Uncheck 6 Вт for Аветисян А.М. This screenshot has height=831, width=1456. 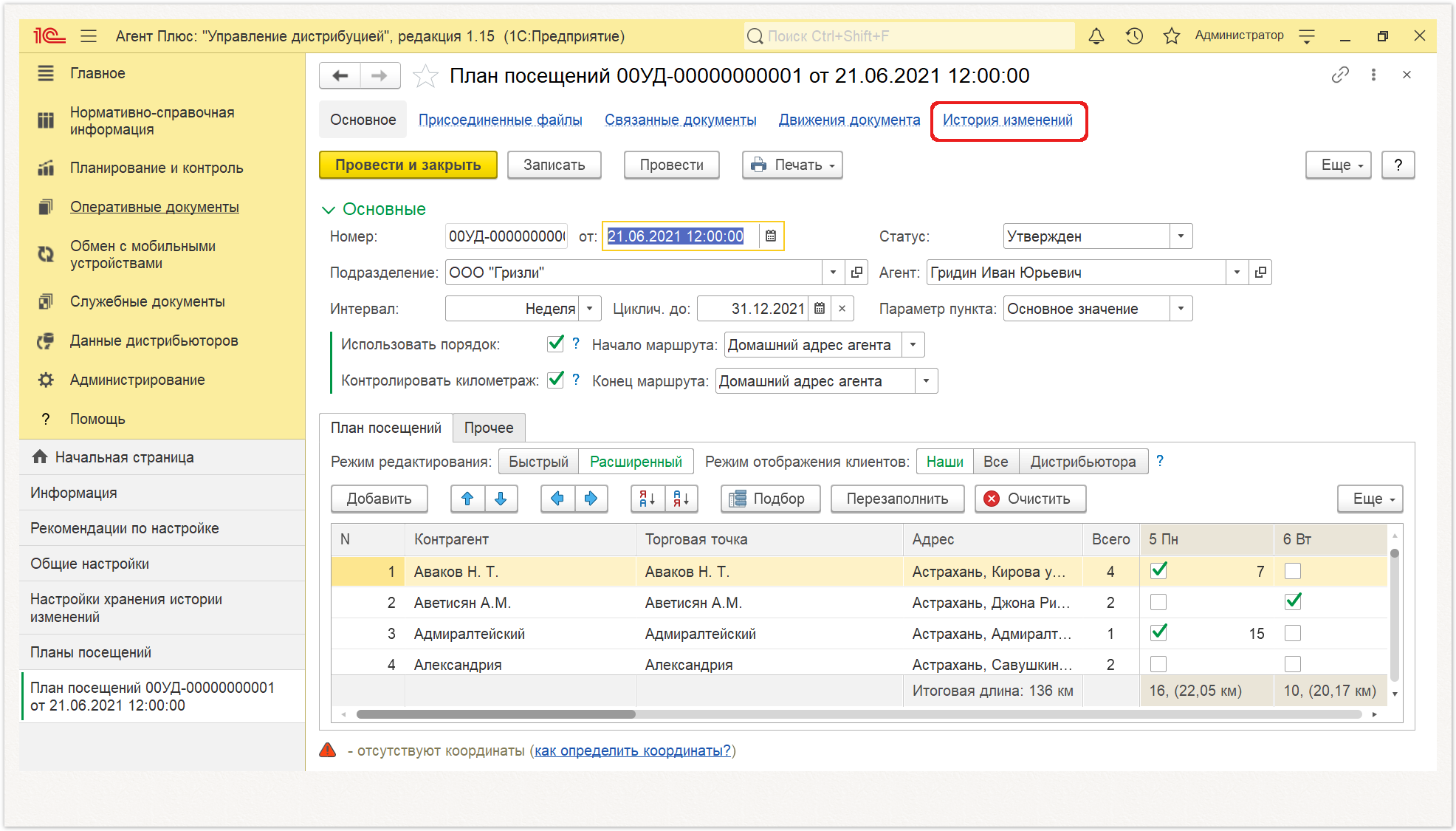(1293, 601)
